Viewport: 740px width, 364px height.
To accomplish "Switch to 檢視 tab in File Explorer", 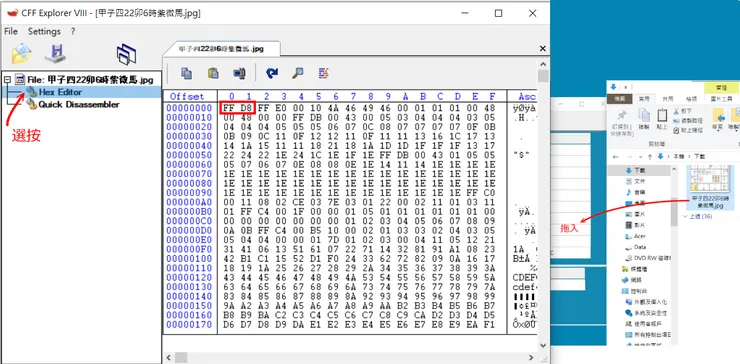I will pos(691,99).
